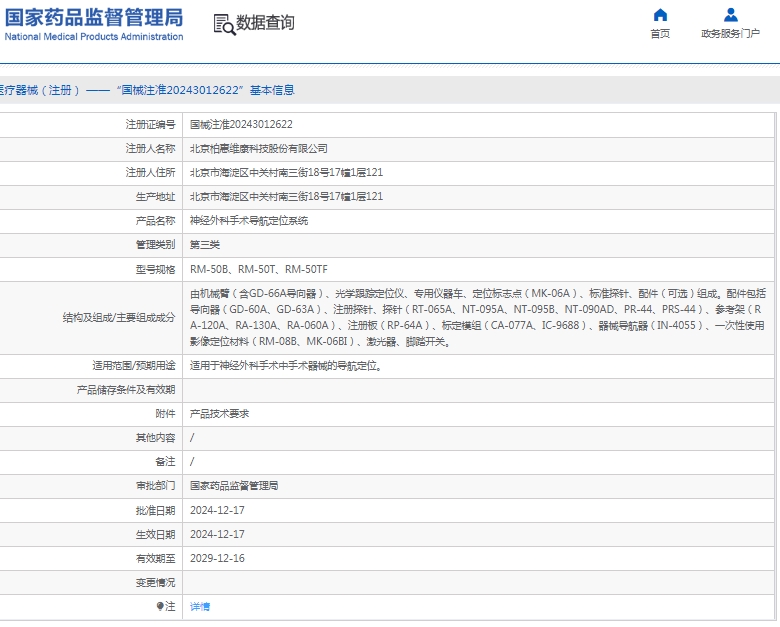Click the 注册人名称 label
Screen dimensions: 780x627
(150, 148)
